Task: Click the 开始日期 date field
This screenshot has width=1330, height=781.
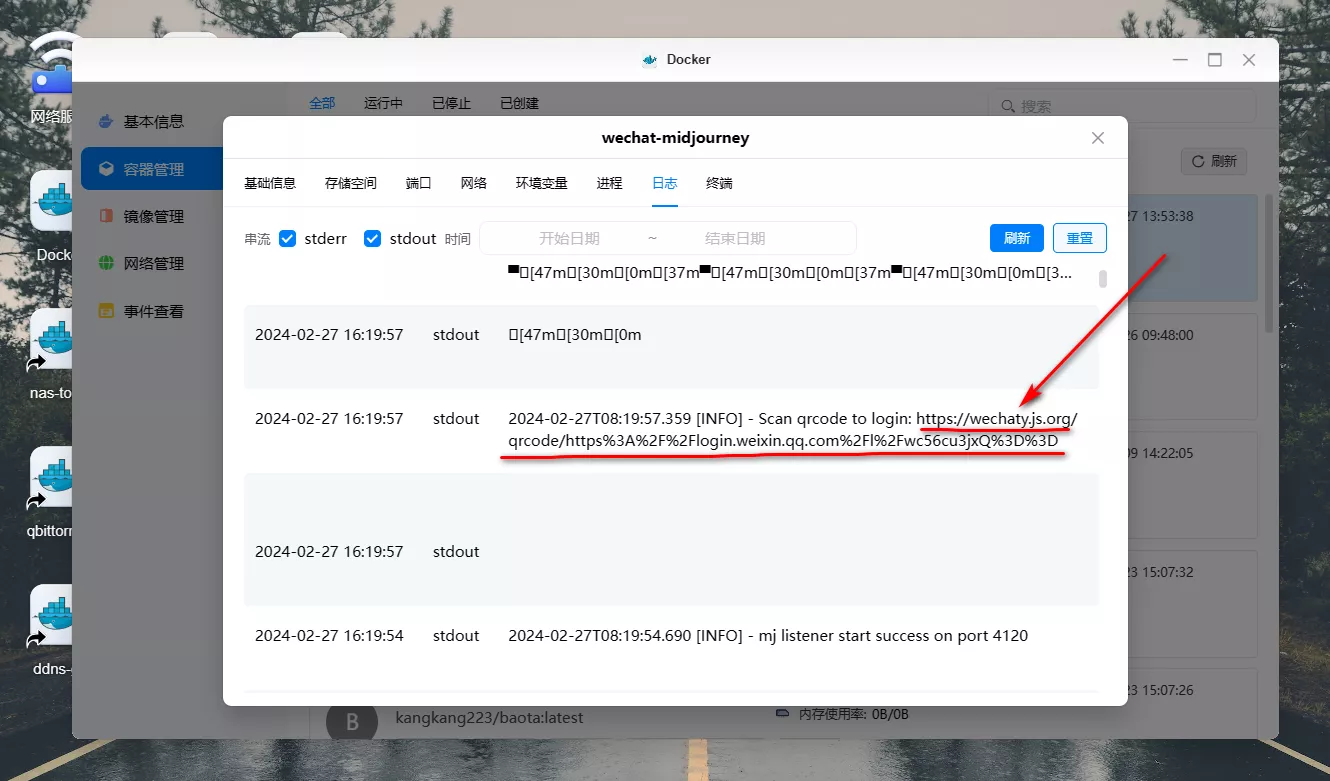Action: (569, 238)
